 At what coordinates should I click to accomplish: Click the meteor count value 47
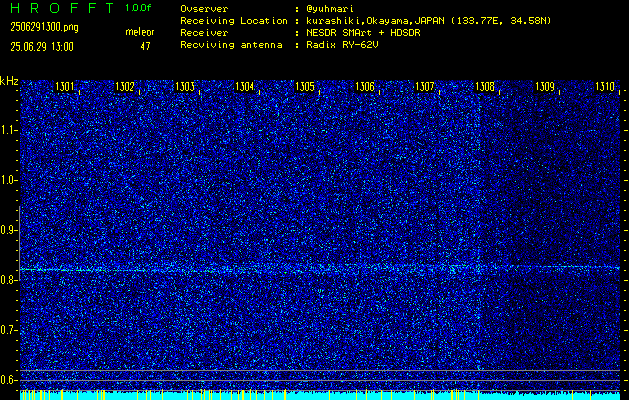point(145,46)
